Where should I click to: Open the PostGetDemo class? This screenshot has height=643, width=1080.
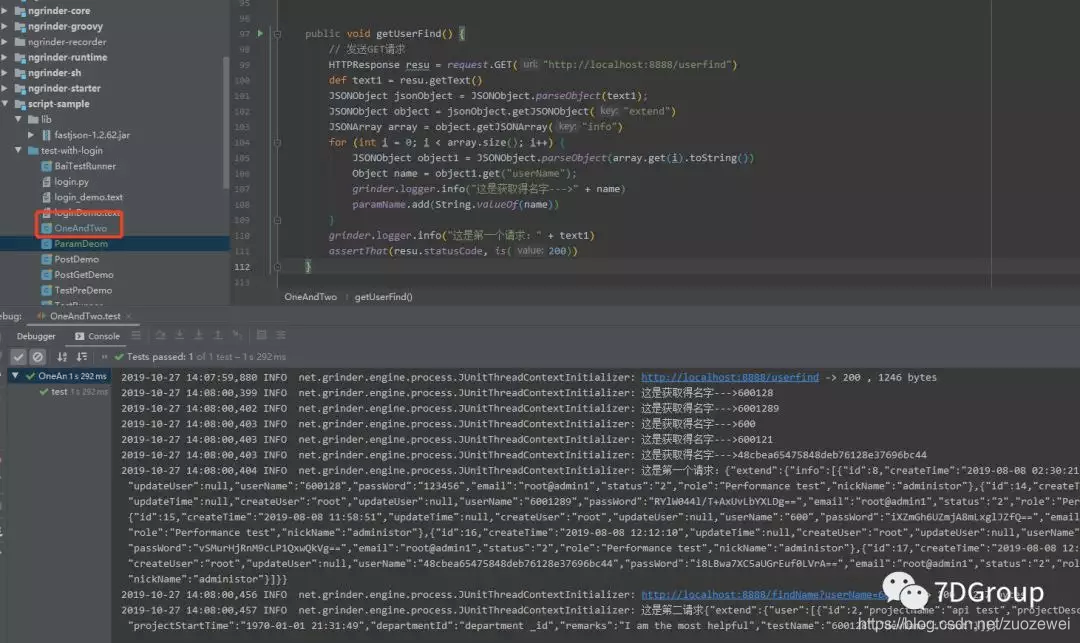84,275
